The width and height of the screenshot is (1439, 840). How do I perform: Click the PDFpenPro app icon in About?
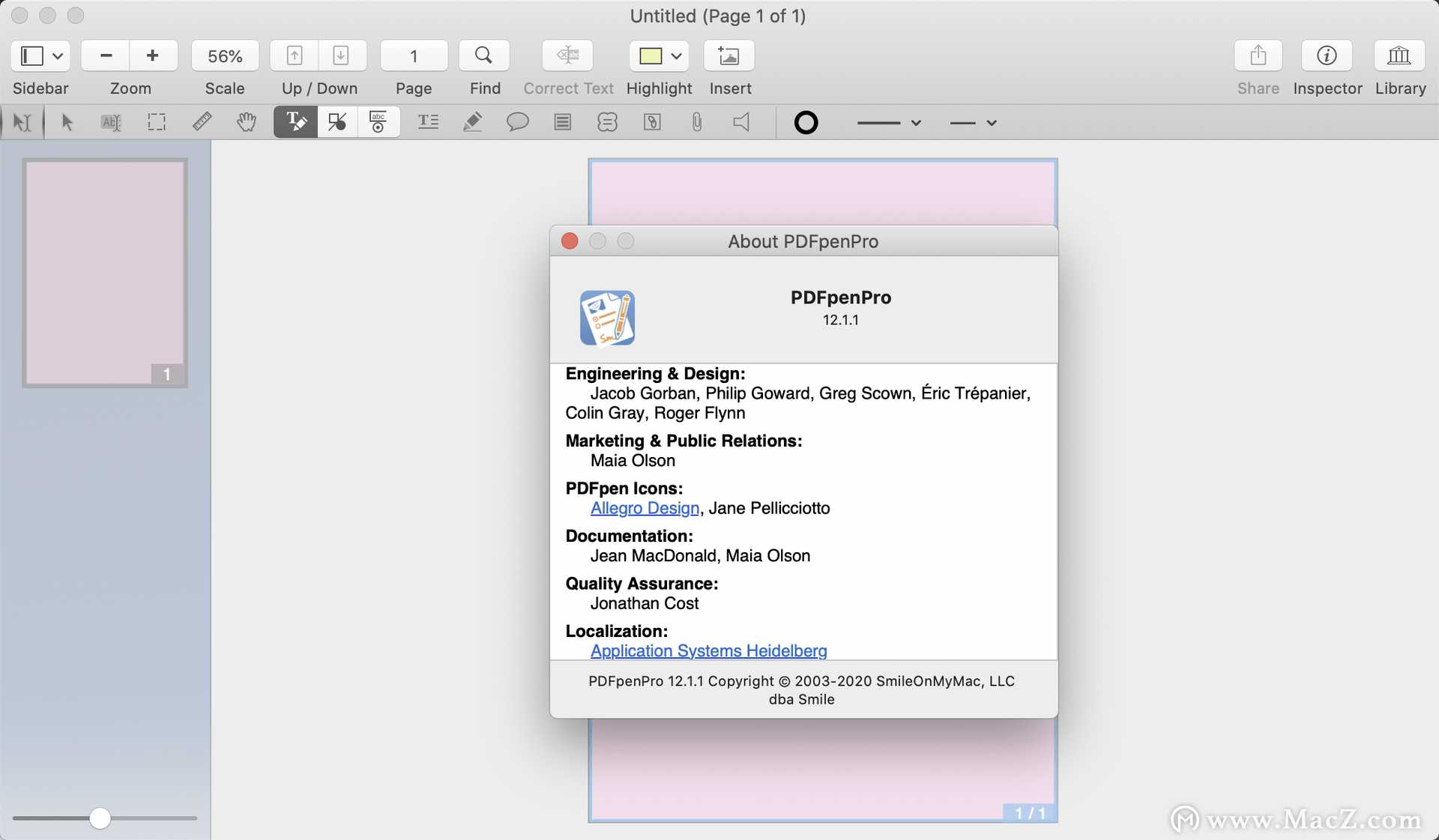click(607, 318)
